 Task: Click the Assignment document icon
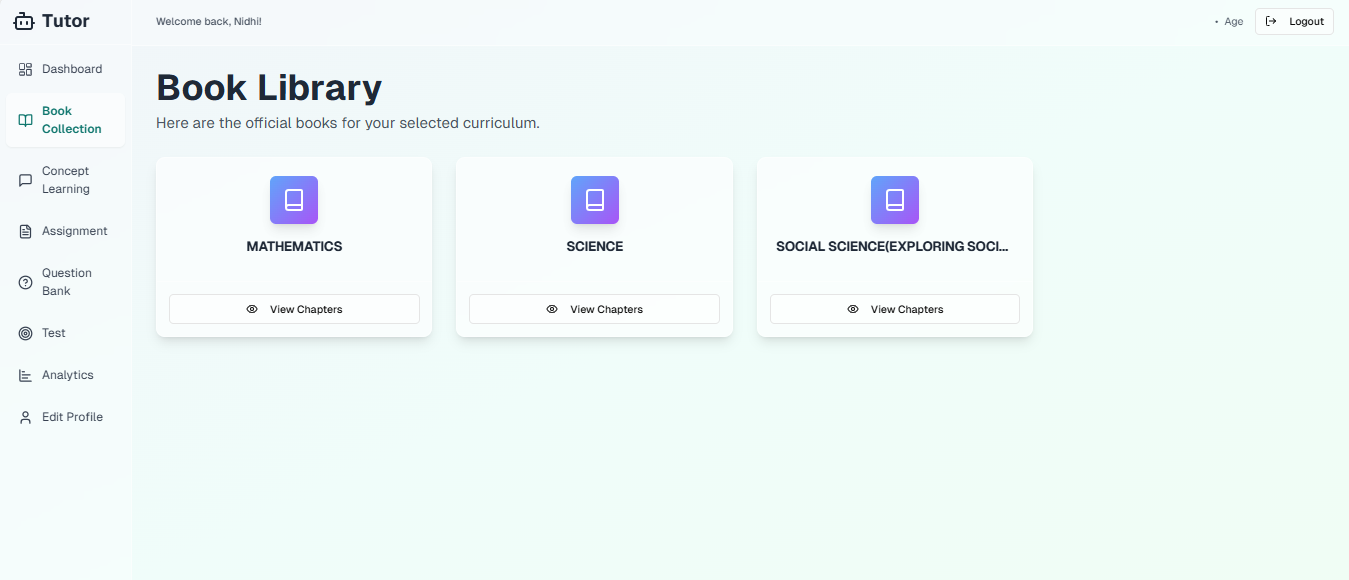pyautogui.click(x=26, y=231)
